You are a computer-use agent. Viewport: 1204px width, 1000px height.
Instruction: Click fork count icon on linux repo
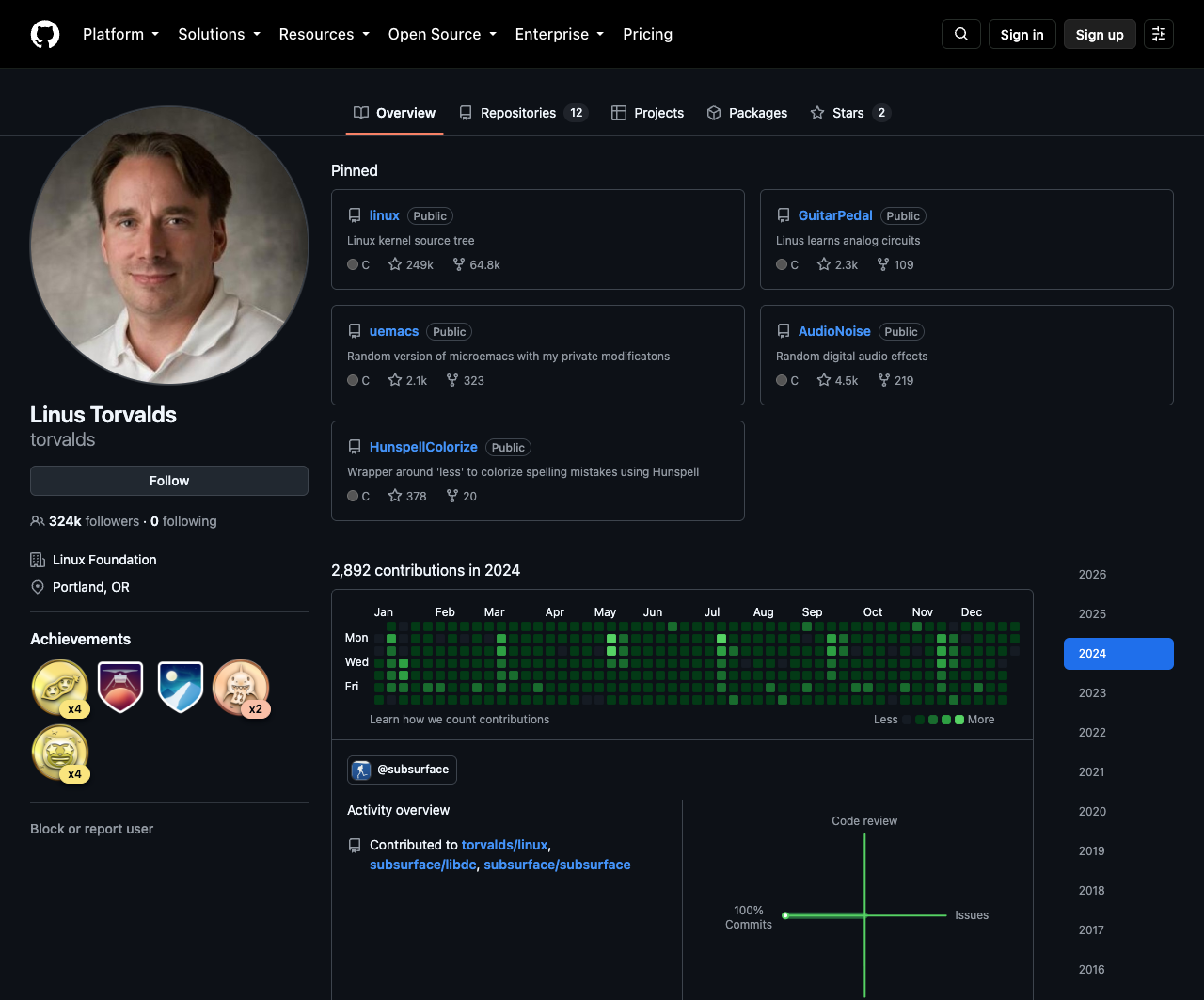pyautogui.click(x=459, y=264)
